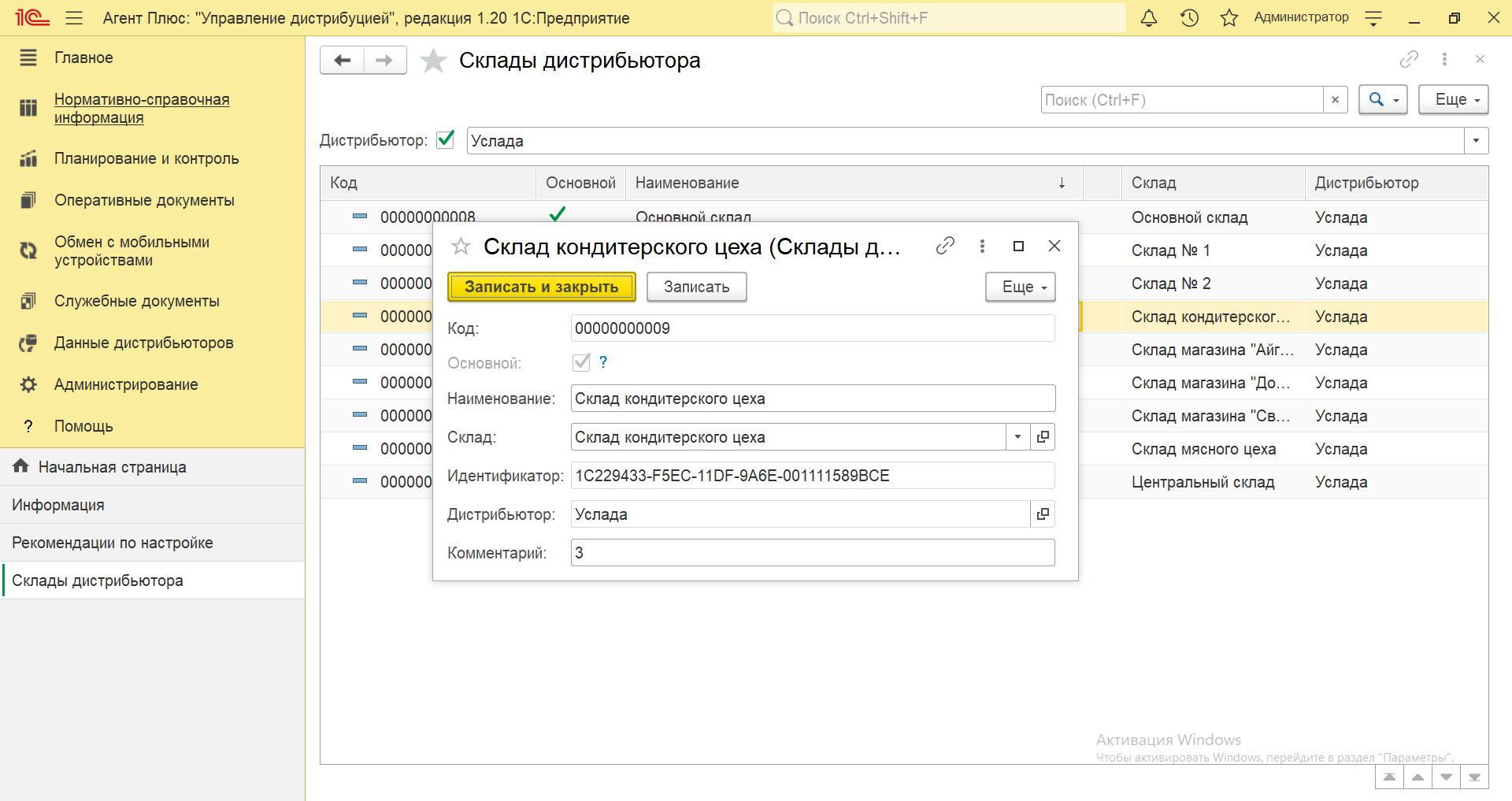The width and height of the screenshot is (1512, 801).
Task: Open the main menu hamburger icon
Action: click(x=74, y=17)
